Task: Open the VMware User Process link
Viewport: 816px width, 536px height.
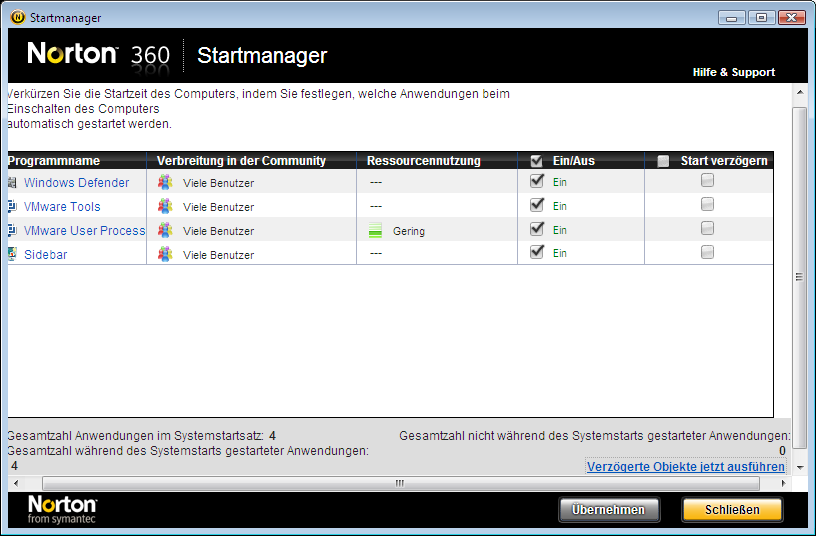Action: (84, 231)
